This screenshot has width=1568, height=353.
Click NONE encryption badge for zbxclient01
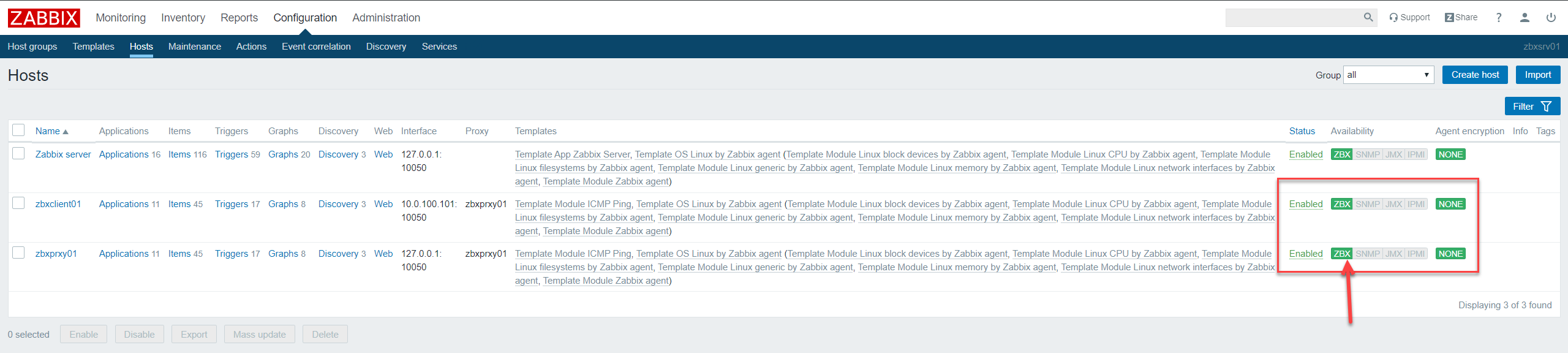(1450, 204)
